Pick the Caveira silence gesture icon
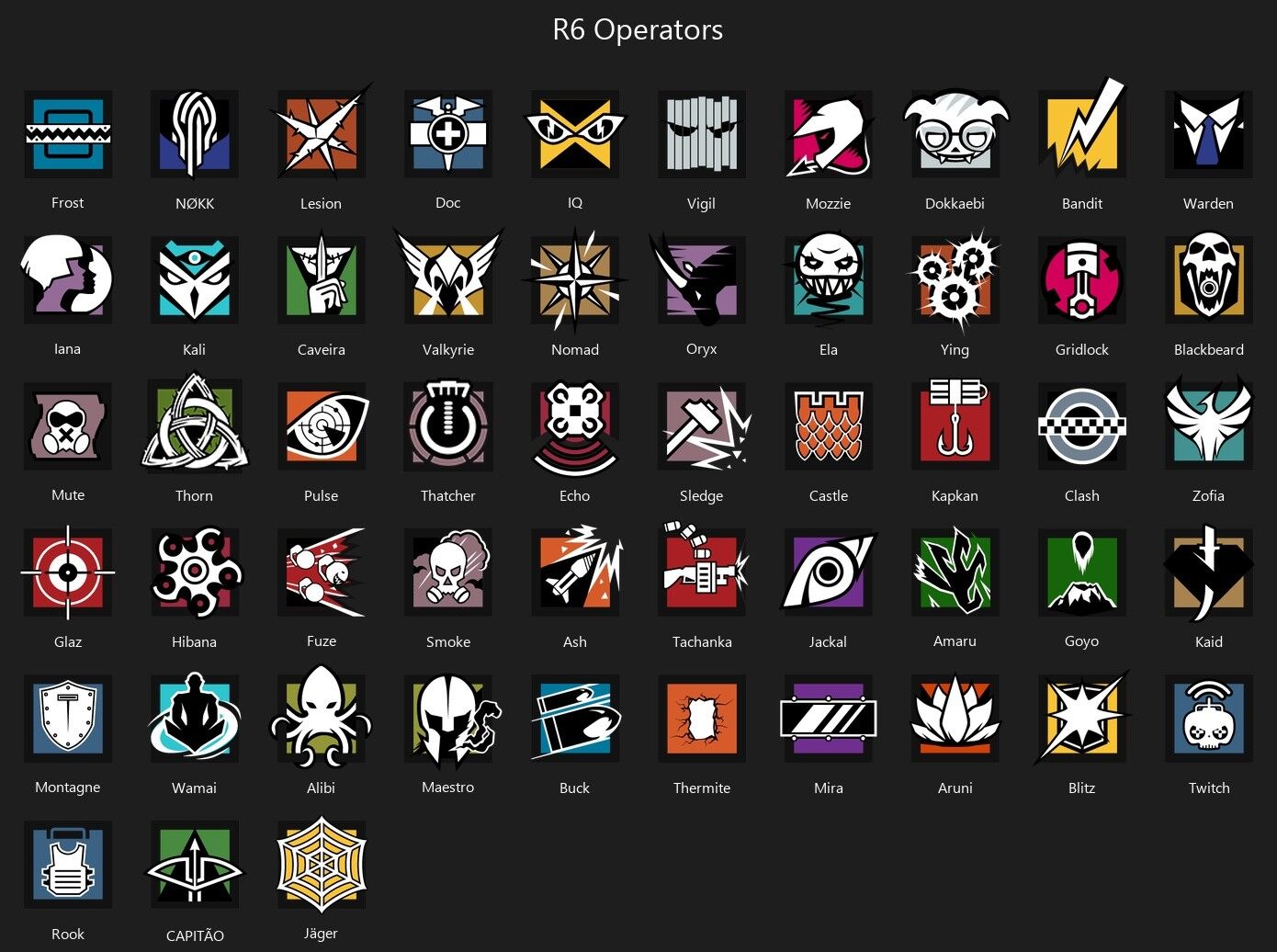Viewport: 1277px width, 952px height. (x=322, y=278)
